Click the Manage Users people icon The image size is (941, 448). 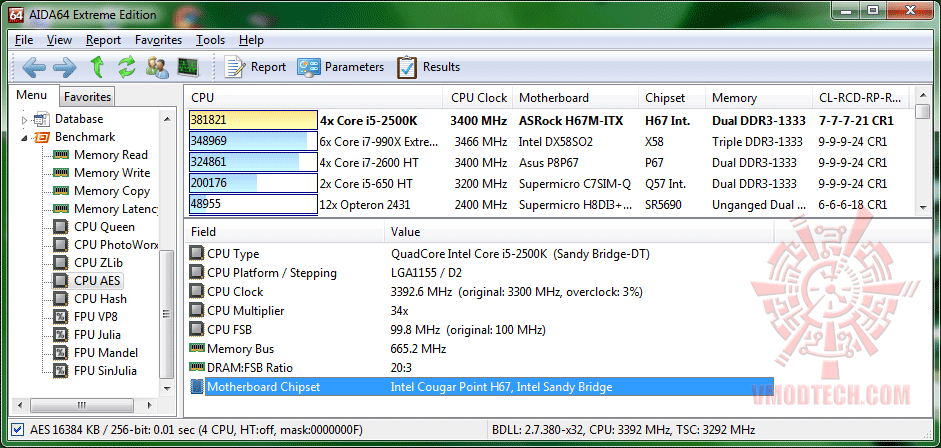point(157,67)
